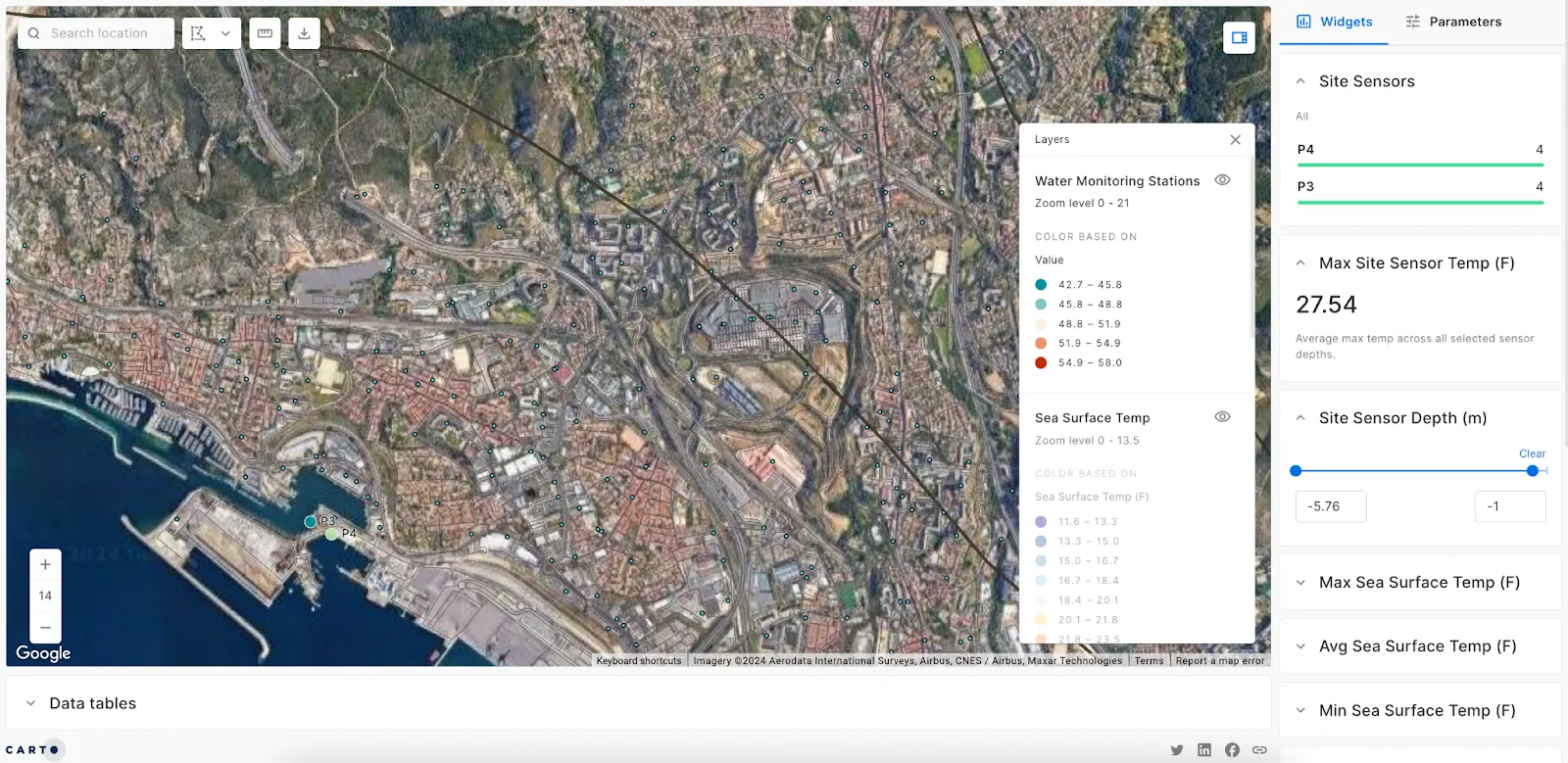Expand the Min Sea Surface Temp widget
The image size is (1568, 763).
(x=1300, y=711)
